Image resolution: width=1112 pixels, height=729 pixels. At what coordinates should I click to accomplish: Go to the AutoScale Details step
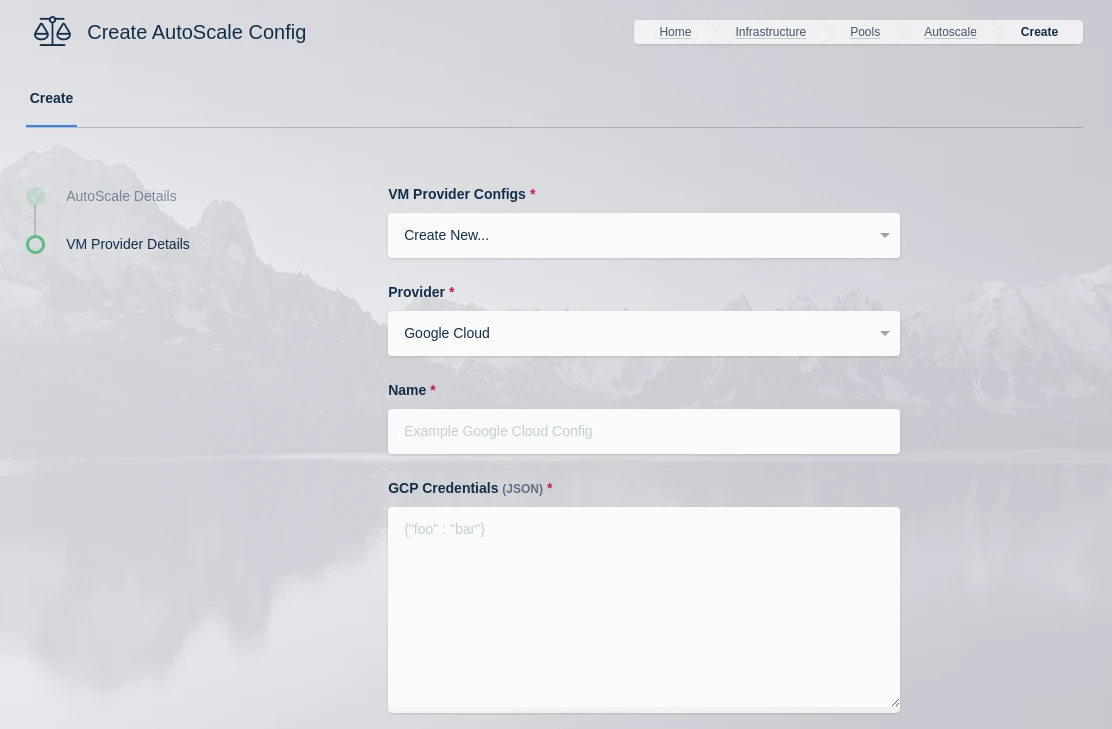121,196
